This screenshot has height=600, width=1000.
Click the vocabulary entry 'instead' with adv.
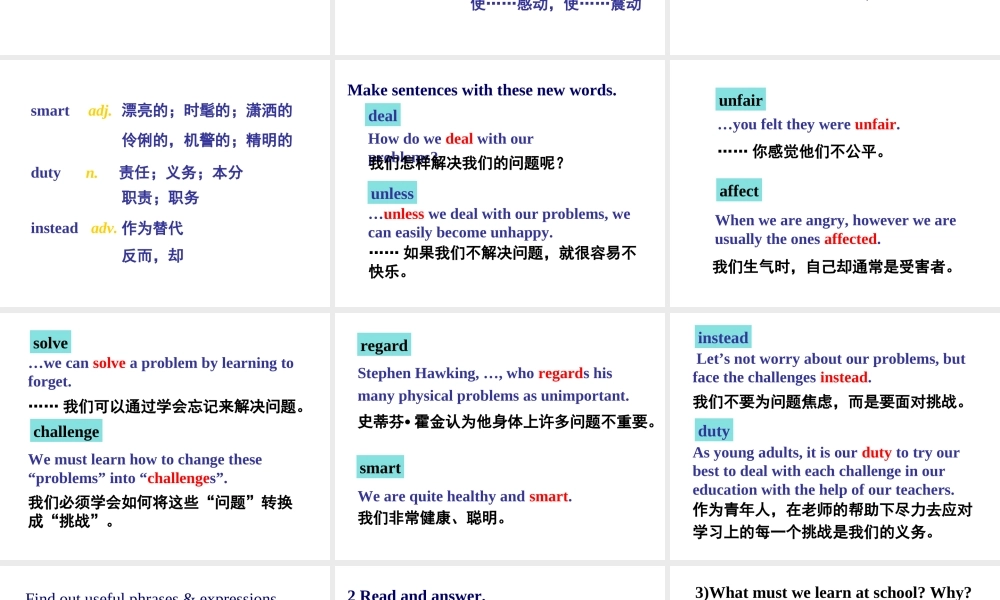pyautogui.click(x=54, y=228)
